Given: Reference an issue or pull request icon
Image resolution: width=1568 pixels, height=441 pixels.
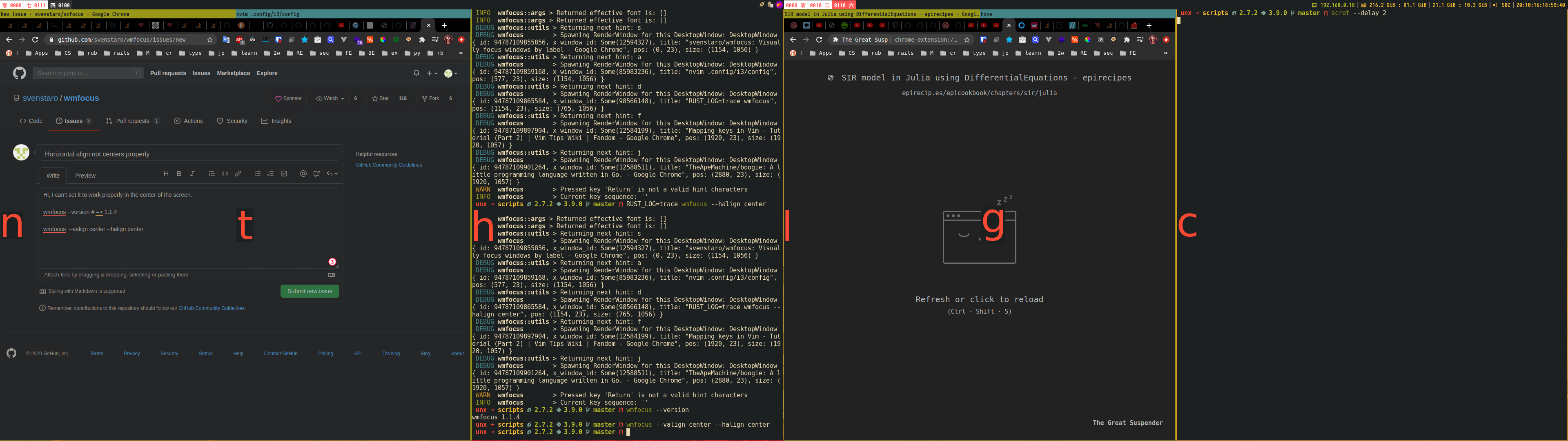Looking at the screenshot, I should point(316,174).
